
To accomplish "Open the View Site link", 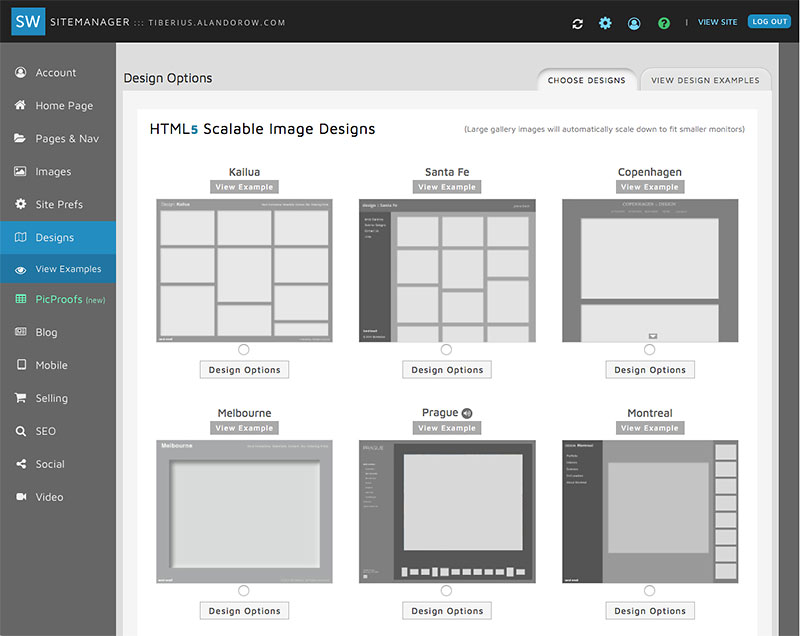I will 717,22.
